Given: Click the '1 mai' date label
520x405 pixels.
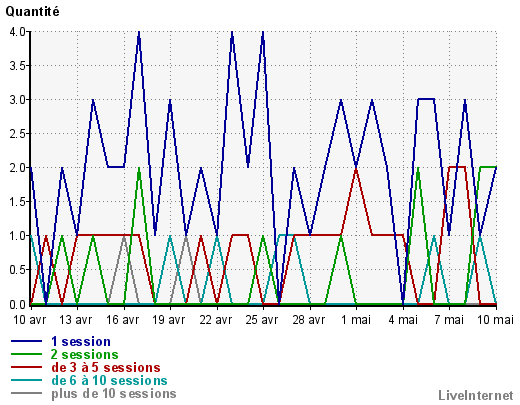Looking at the screenshot, I should tap(356, 320).
